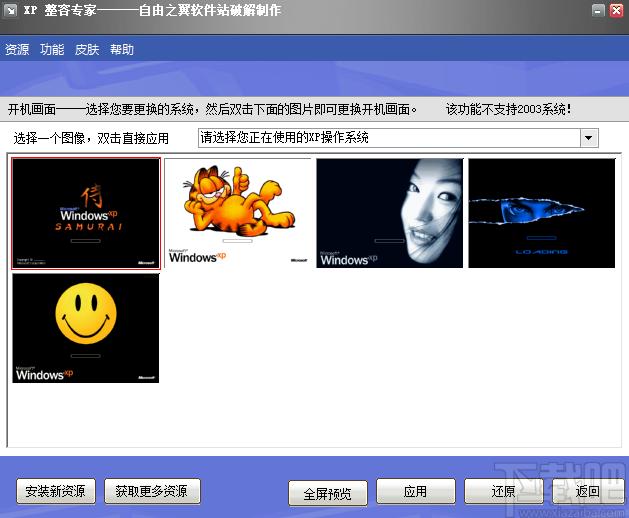Expand the XP operating system dropdown arrow
629x518 pixels.
(x=588, y=138)
